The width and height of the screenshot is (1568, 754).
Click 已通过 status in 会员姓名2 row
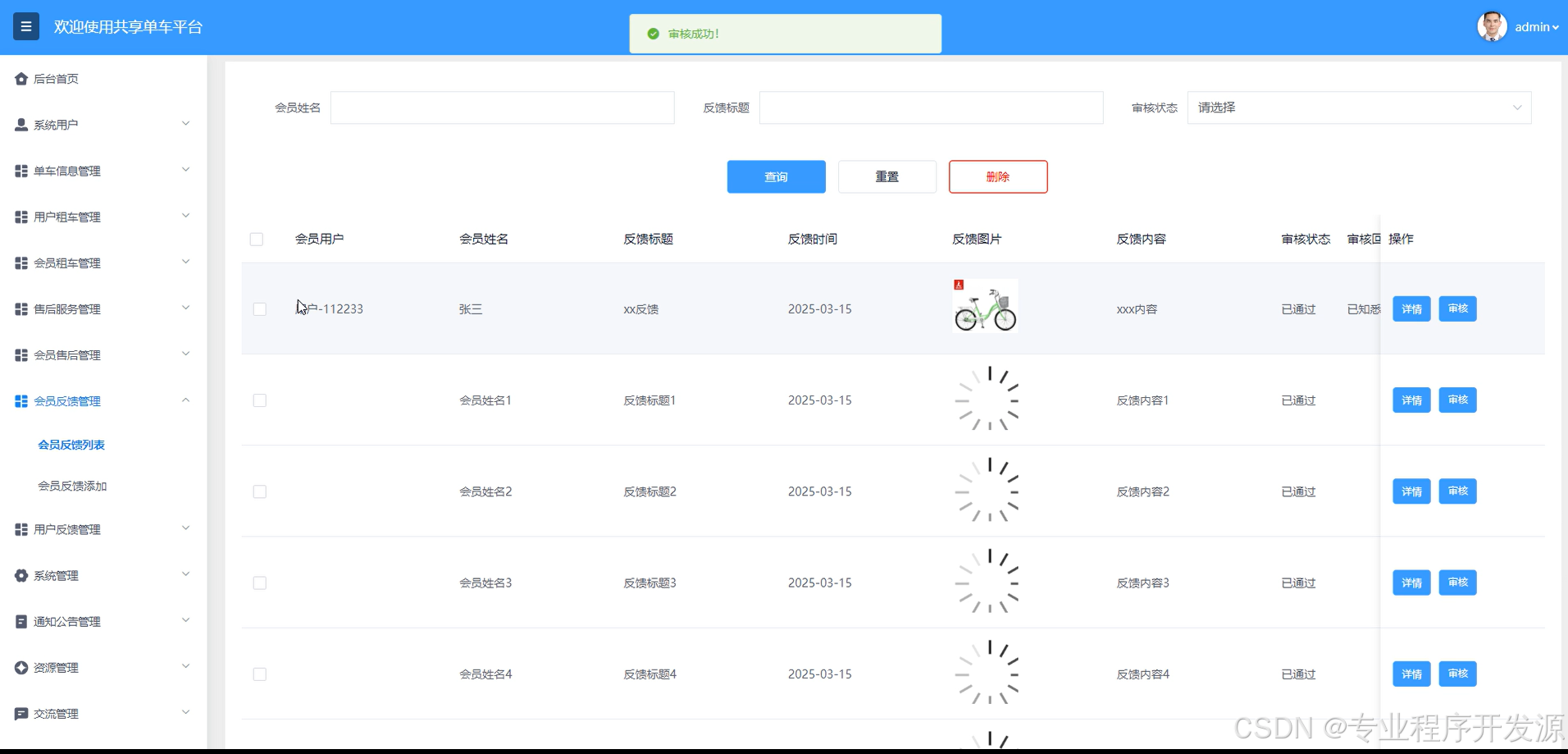tap(1298, 491)
